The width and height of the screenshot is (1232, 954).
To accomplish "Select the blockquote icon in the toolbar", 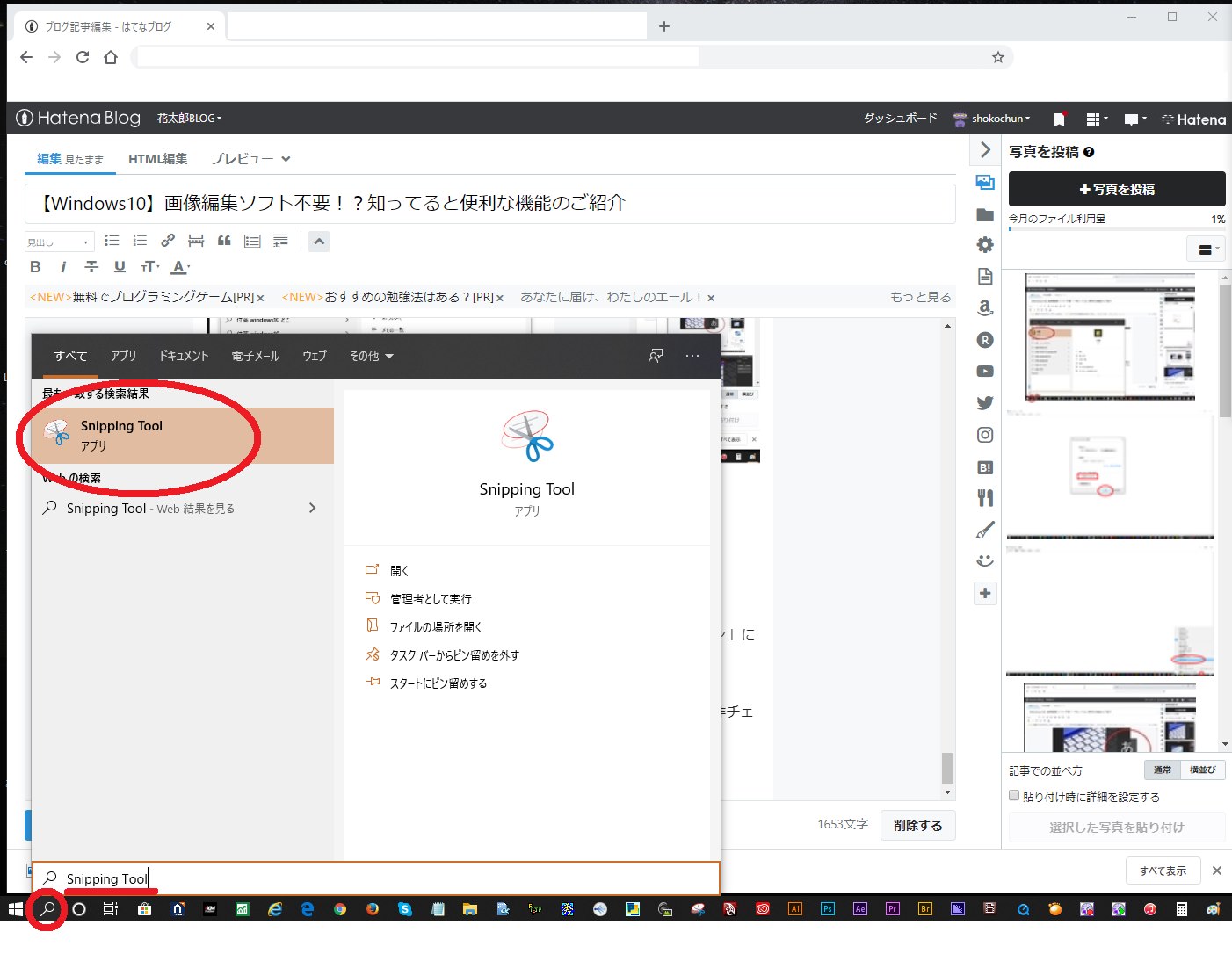I will [x=224, y=241].
